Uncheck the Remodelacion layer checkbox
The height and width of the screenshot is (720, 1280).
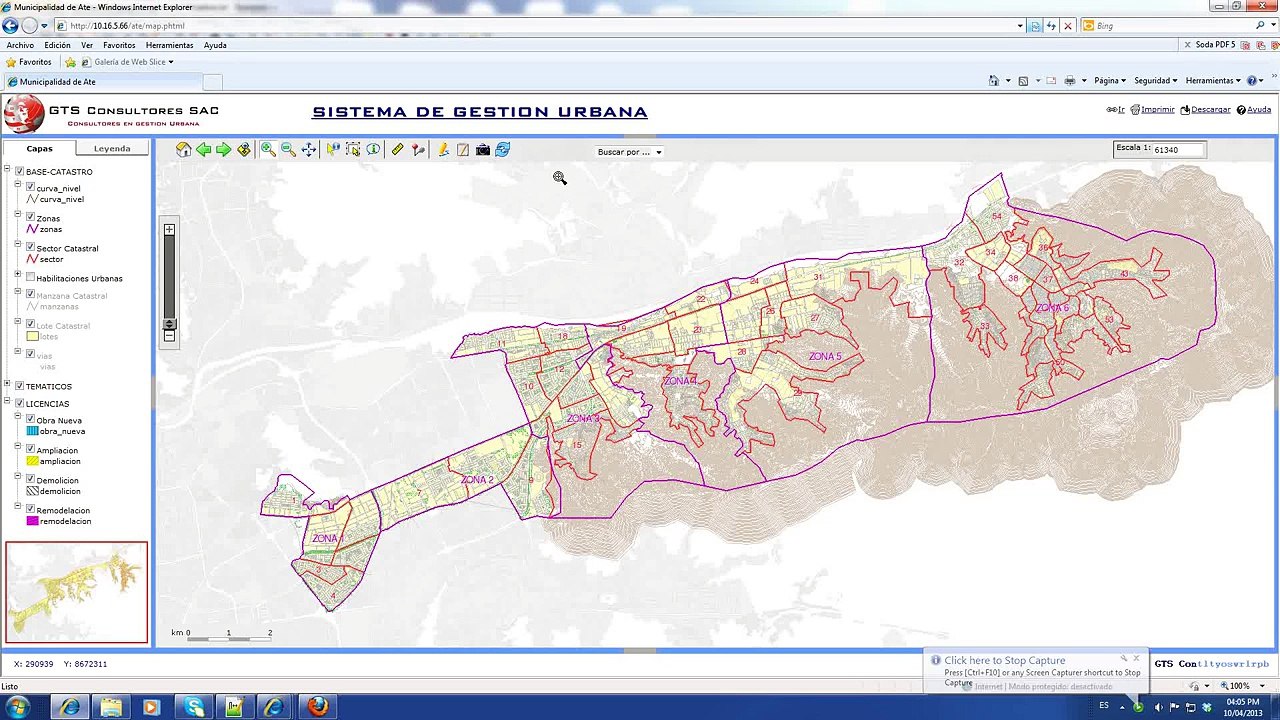(x=31, y=509)
